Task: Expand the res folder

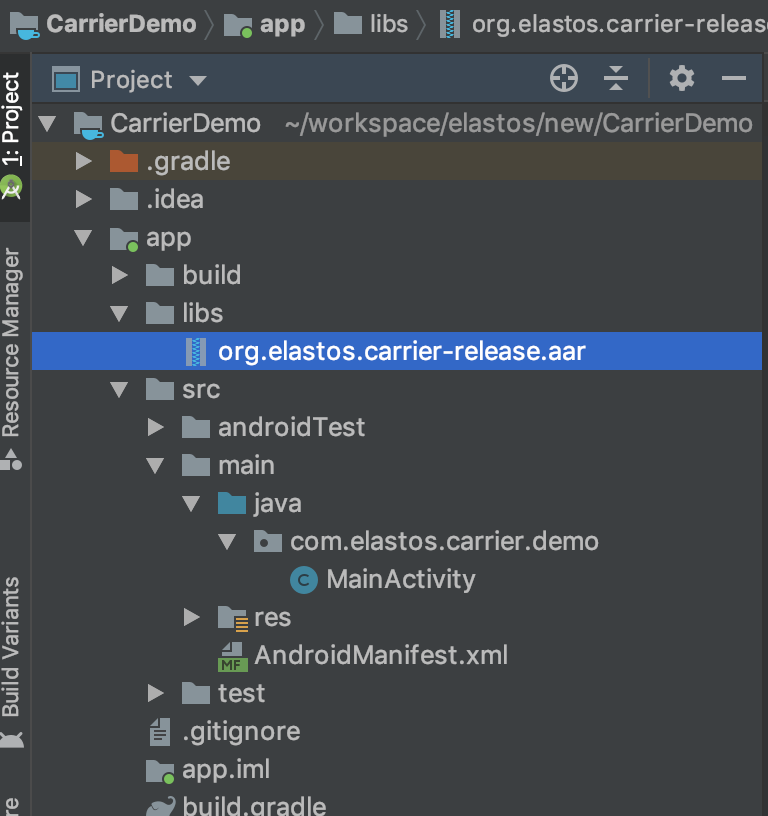Action: (191, 618)
